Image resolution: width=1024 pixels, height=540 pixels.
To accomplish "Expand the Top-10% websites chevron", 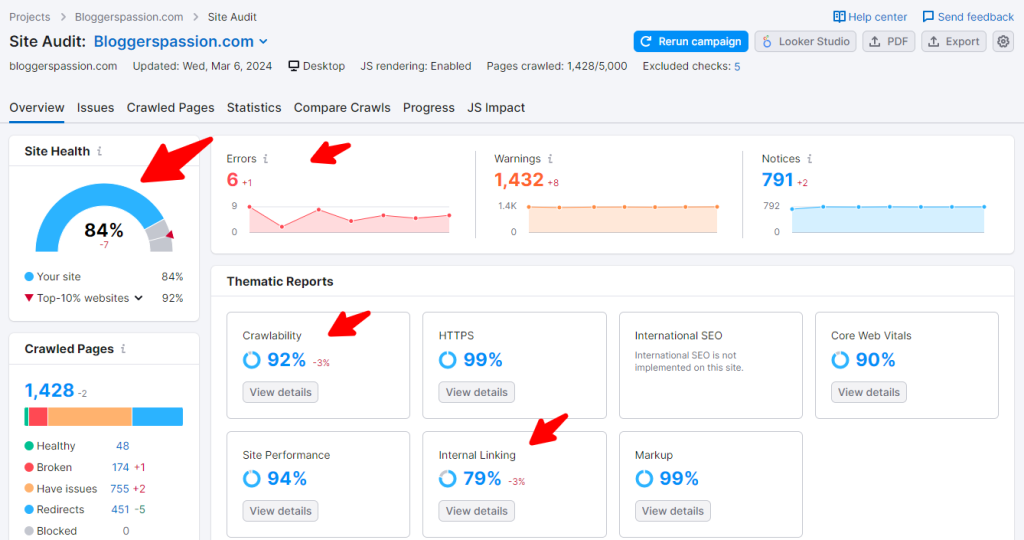I will click(x=138, y=298).
